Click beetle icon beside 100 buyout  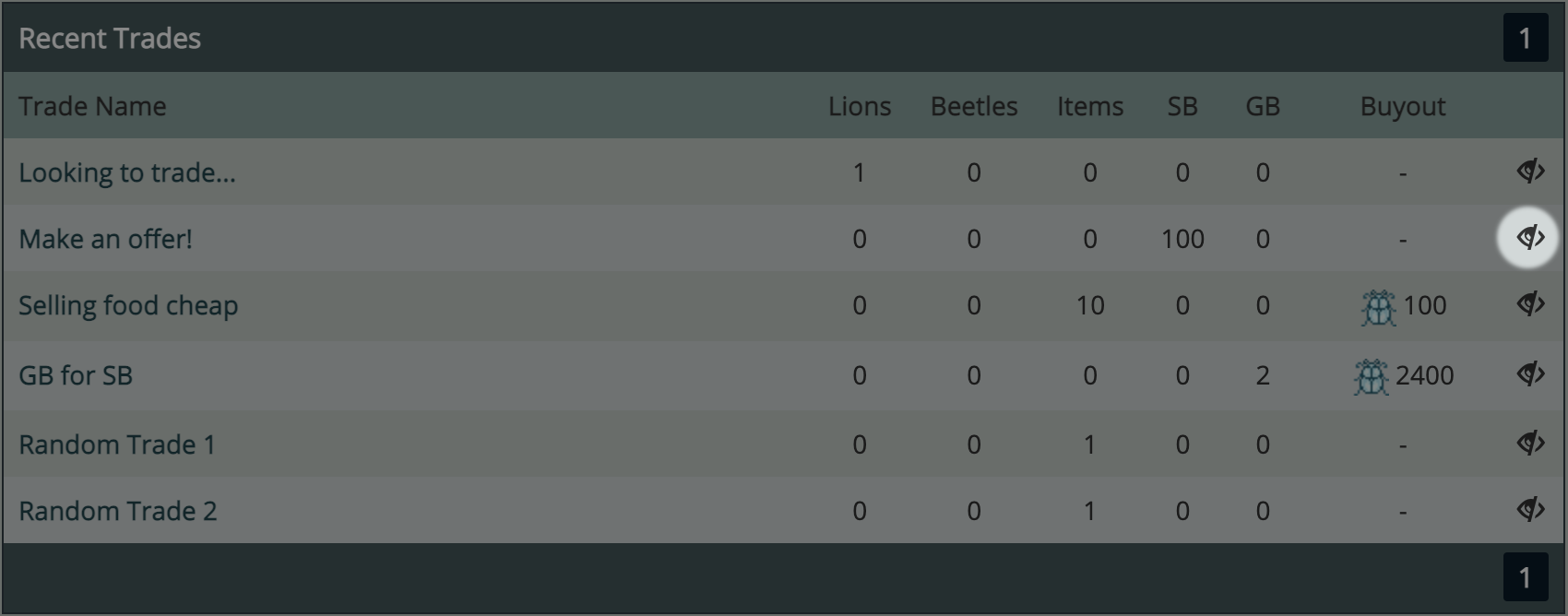(1379, 307)
